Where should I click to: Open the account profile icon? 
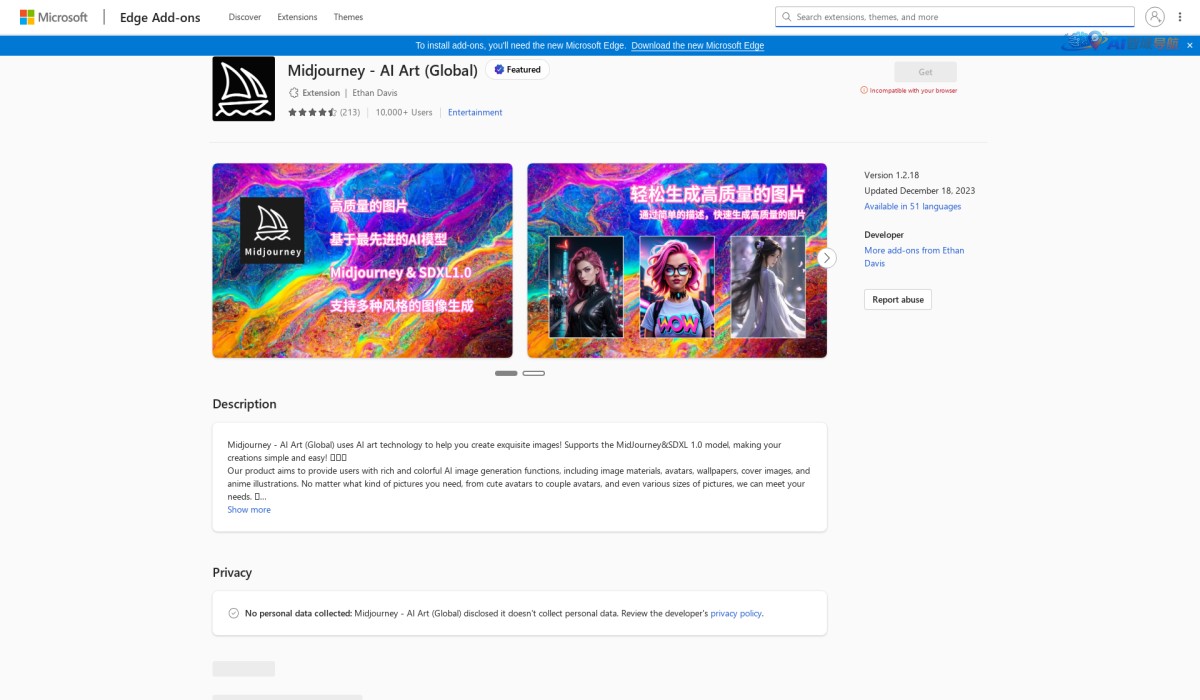click(x=1155, y=16)
